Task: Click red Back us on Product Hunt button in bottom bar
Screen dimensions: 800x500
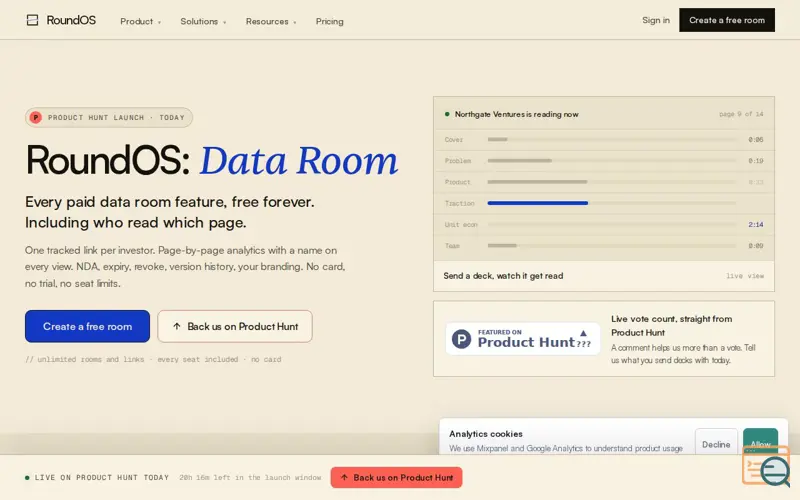Action: pos(396,478)
